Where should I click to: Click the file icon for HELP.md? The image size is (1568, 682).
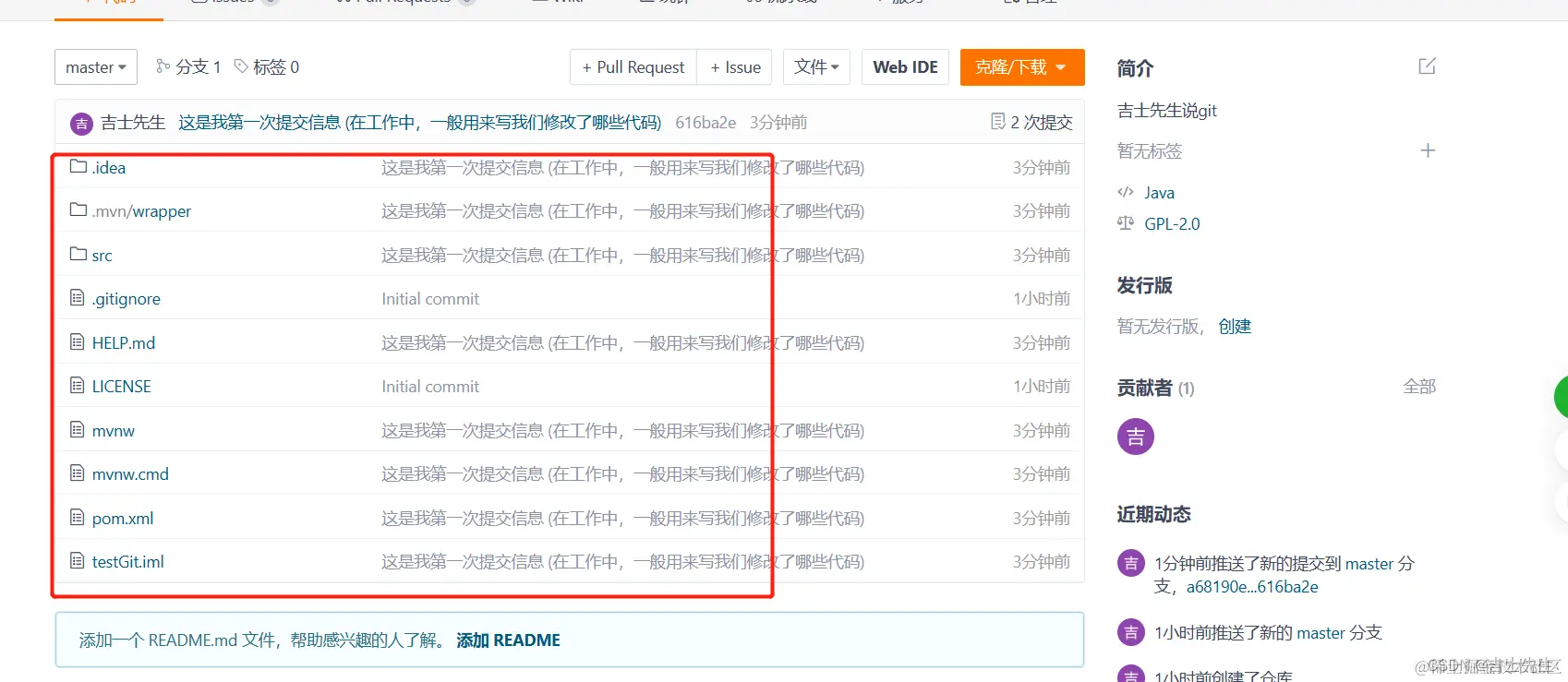point(78,341)
